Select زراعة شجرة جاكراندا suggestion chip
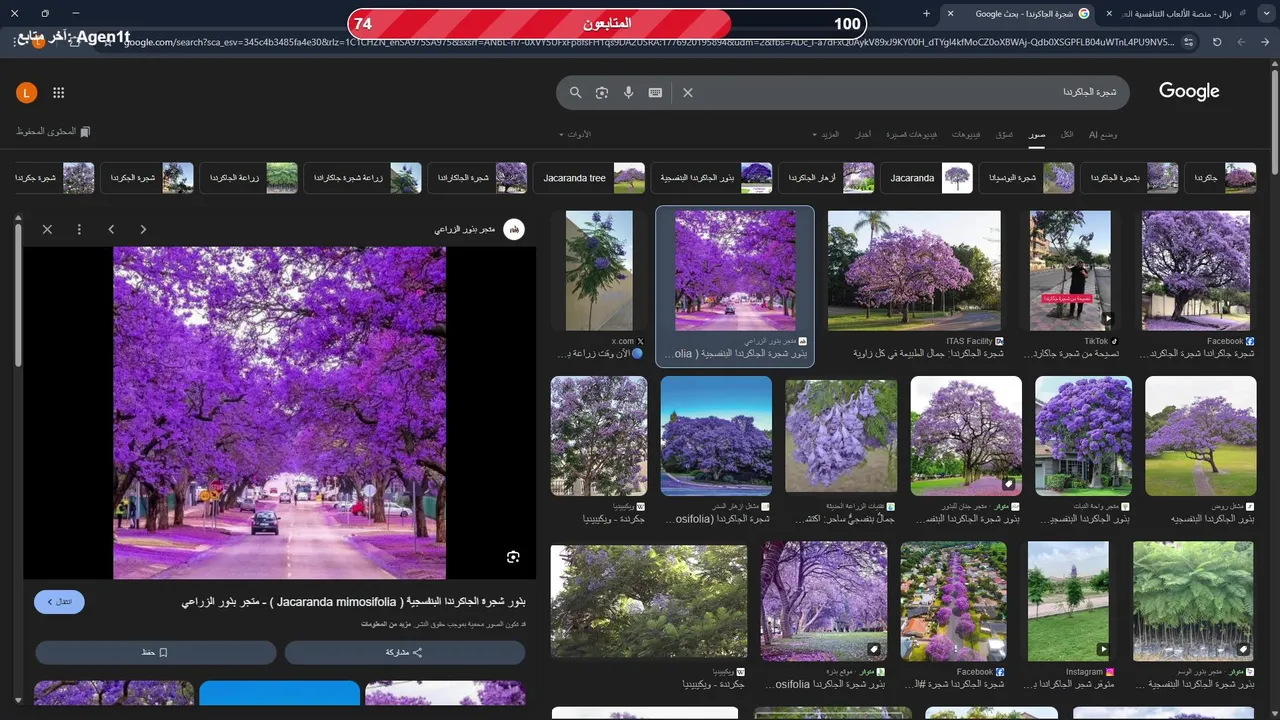 363,178
